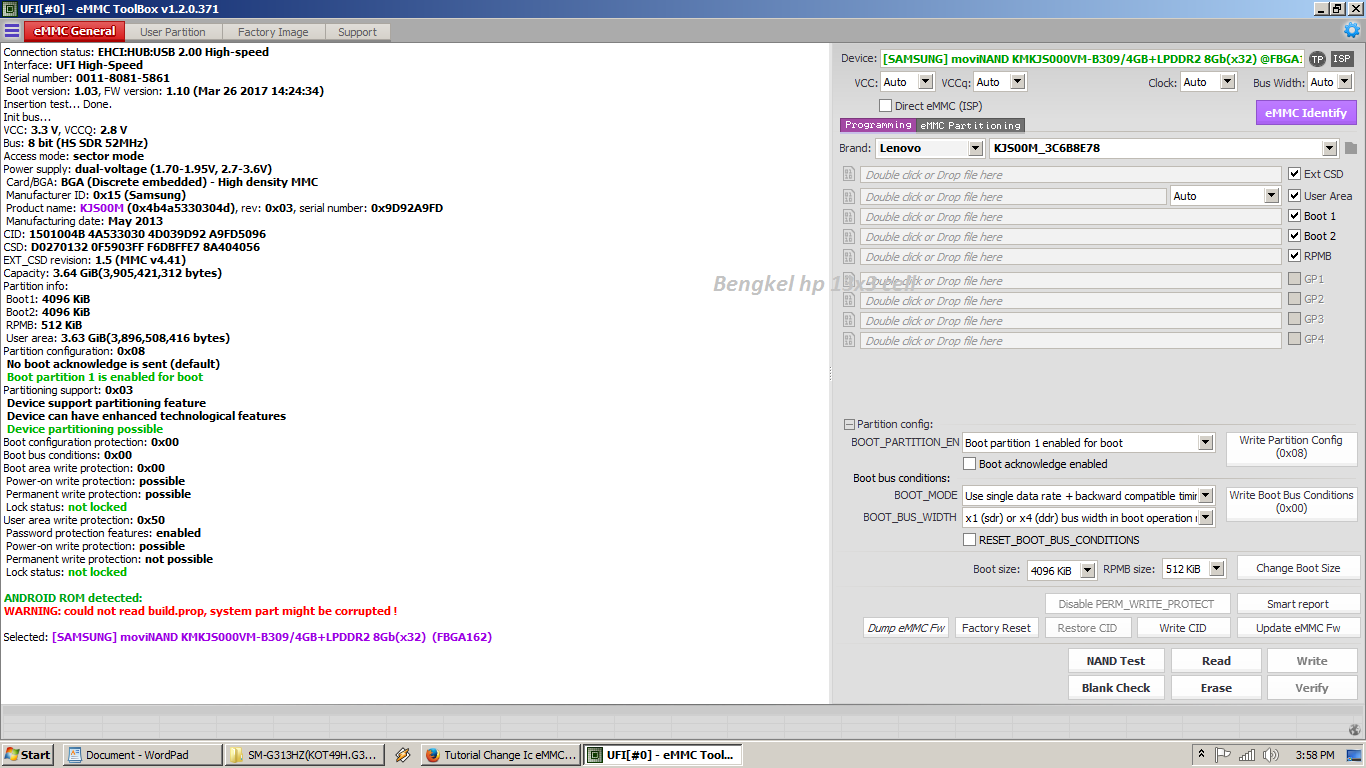Open the folder icon beside model dropdown
Viewport: 1366px width, 768px height.
click(x=1350, y=149)
